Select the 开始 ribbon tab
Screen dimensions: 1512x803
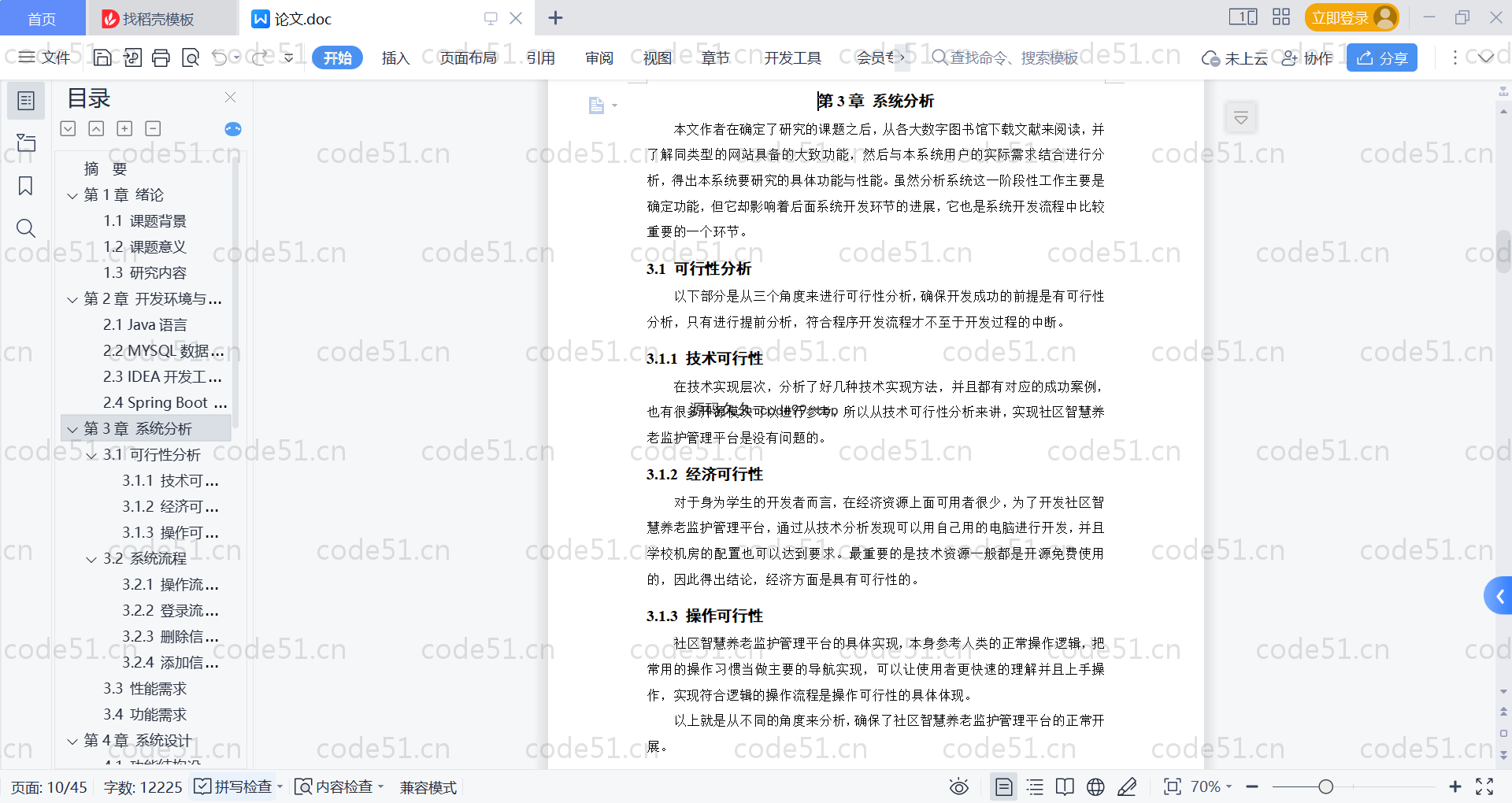pyautogui.click(x=337, y=57)
